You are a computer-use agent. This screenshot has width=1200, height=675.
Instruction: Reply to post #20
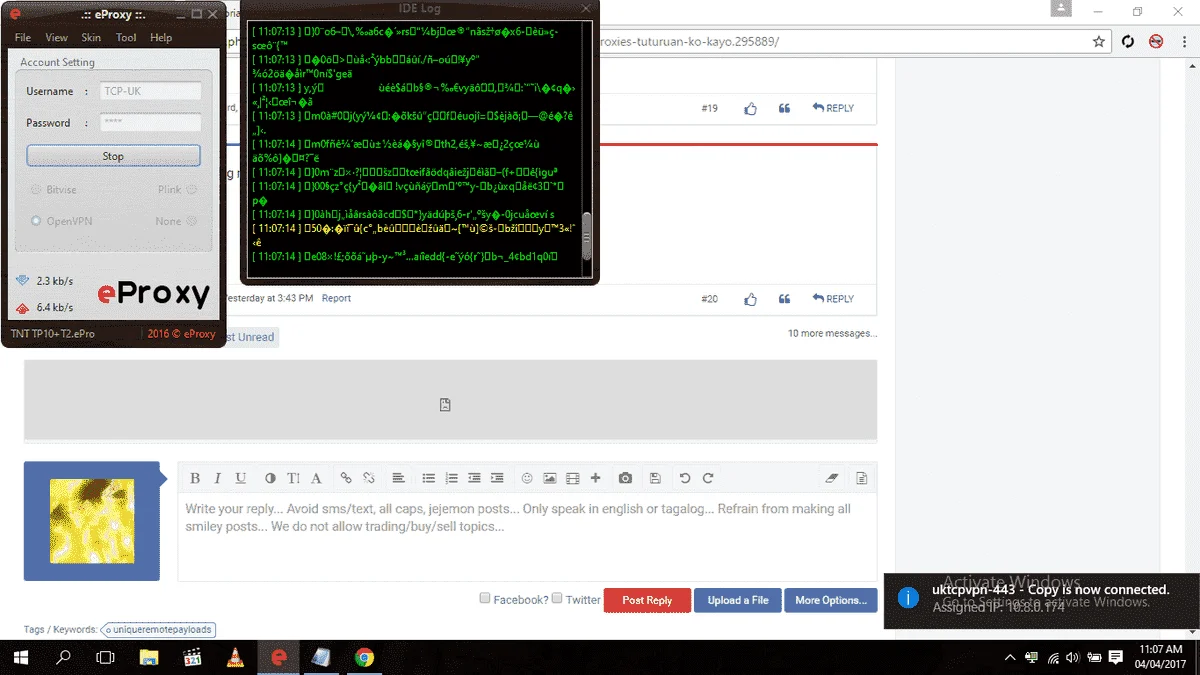[x=833, y=299]
